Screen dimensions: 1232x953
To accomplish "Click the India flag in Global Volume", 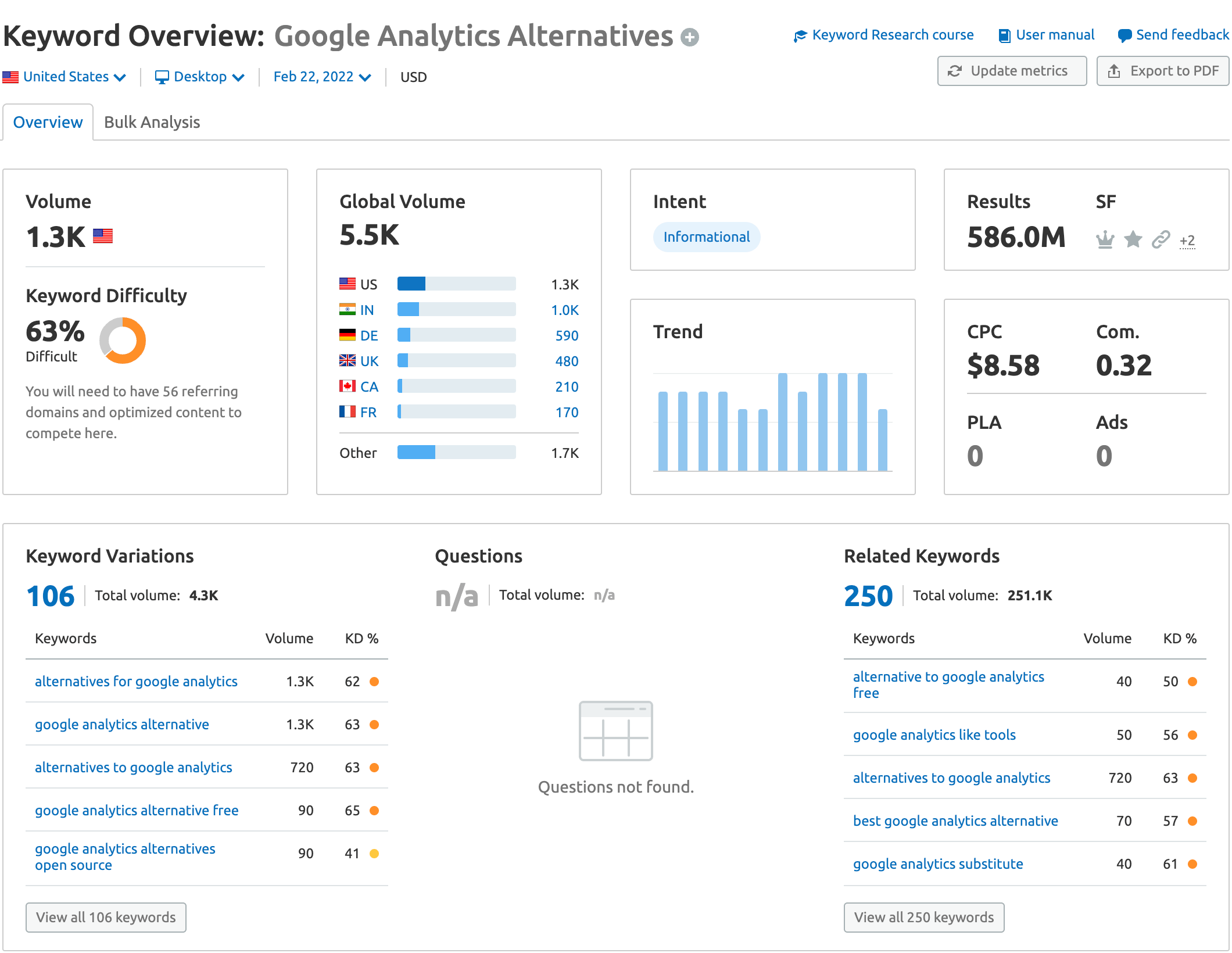I will pyautogui.click(x=348, y=309).
